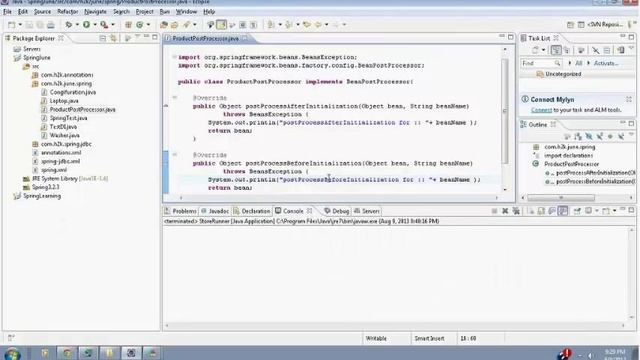The height and width of the screenshot is (360, 640).
Task: Open the Run dropdown arrow
Action: click(x=95, y=25)
